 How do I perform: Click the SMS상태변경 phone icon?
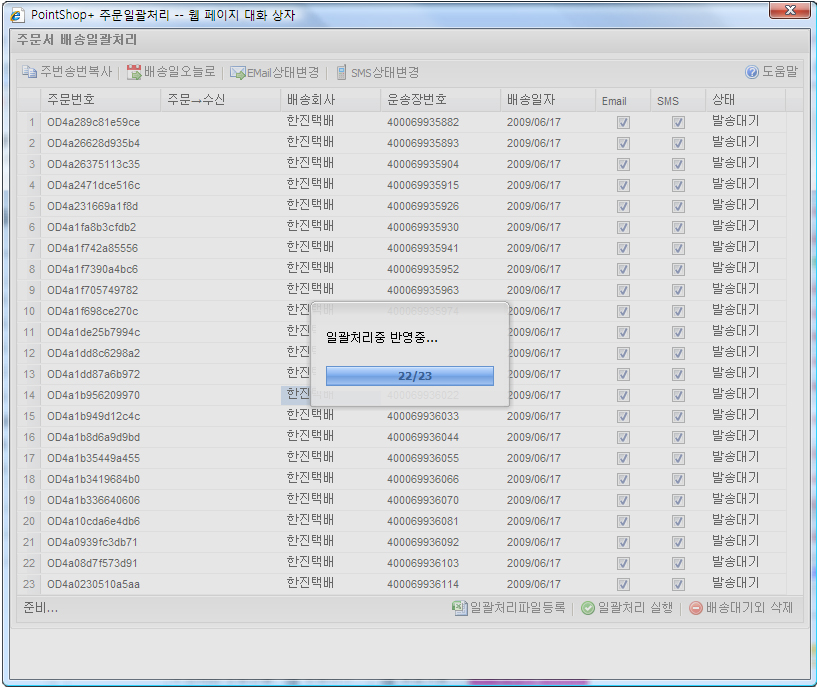[342, 72]
